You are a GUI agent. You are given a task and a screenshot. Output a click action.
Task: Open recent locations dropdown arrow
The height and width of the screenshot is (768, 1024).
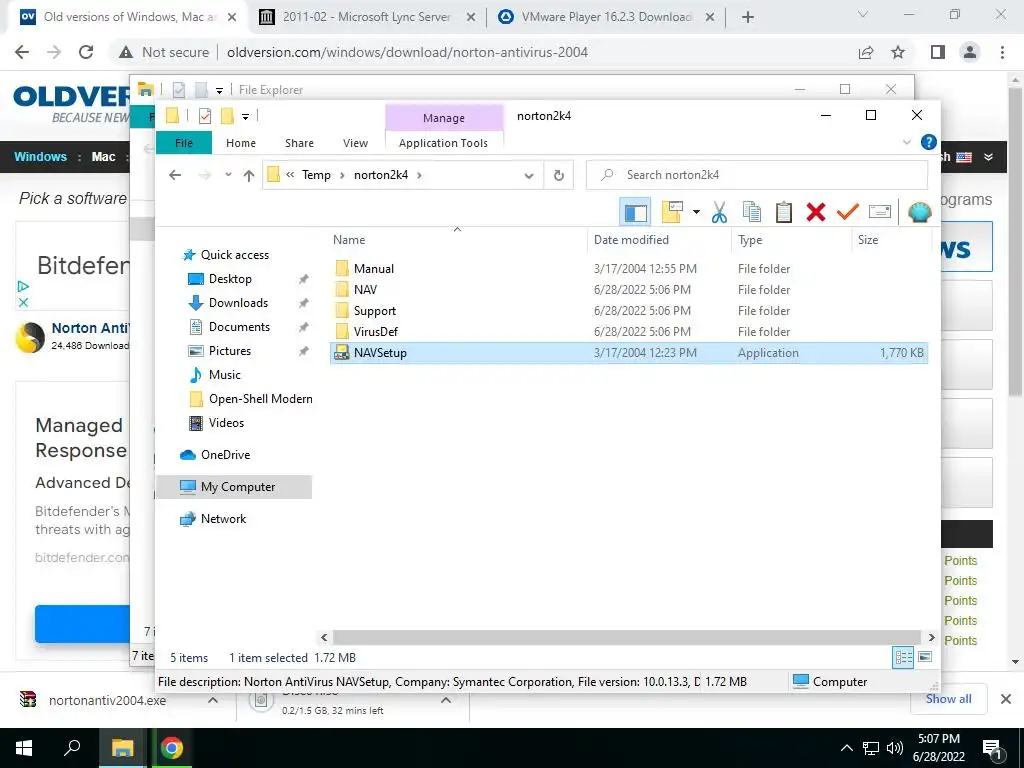228,175
